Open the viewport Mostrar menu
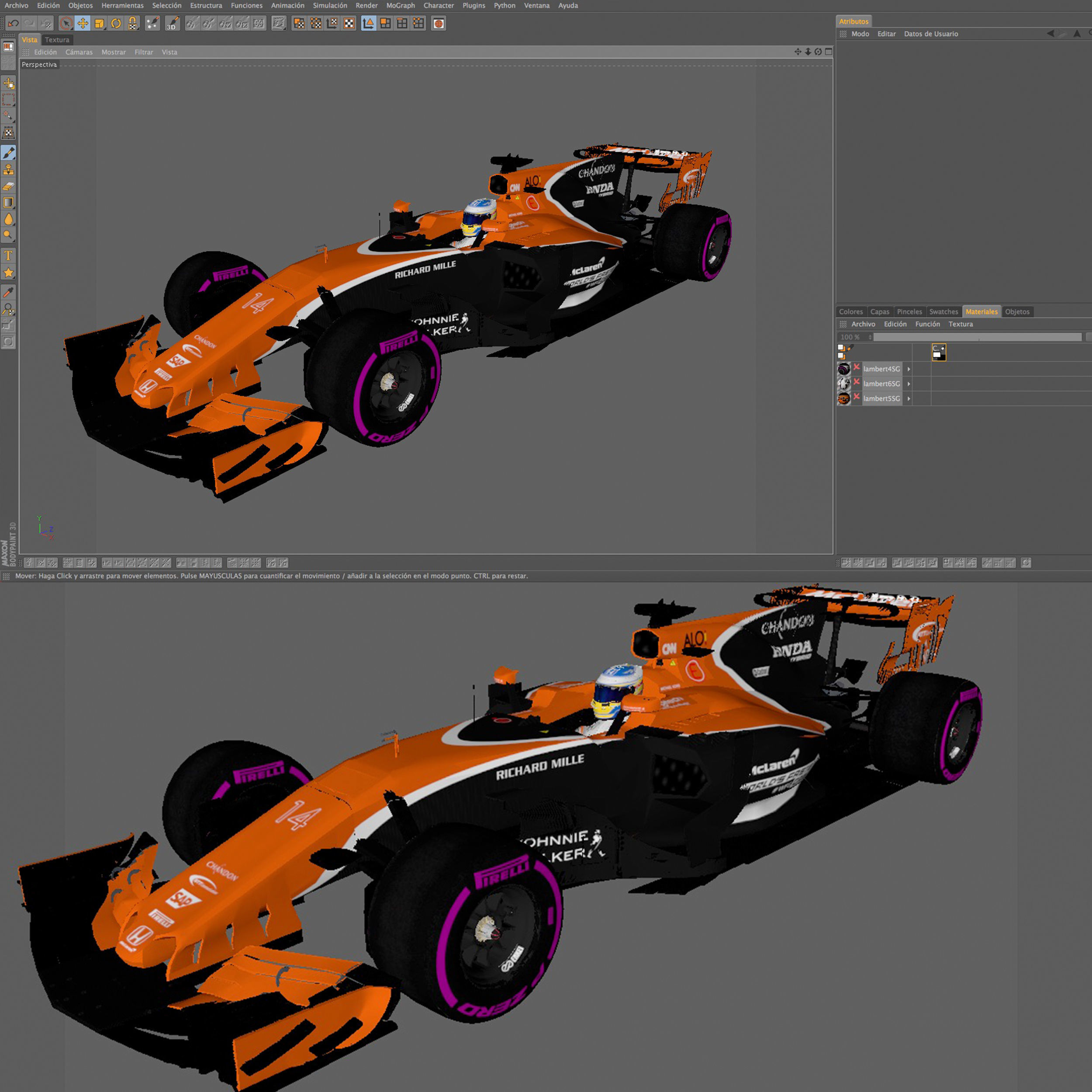This screenshot has width=1092, height=1092. tap(114, 52)
